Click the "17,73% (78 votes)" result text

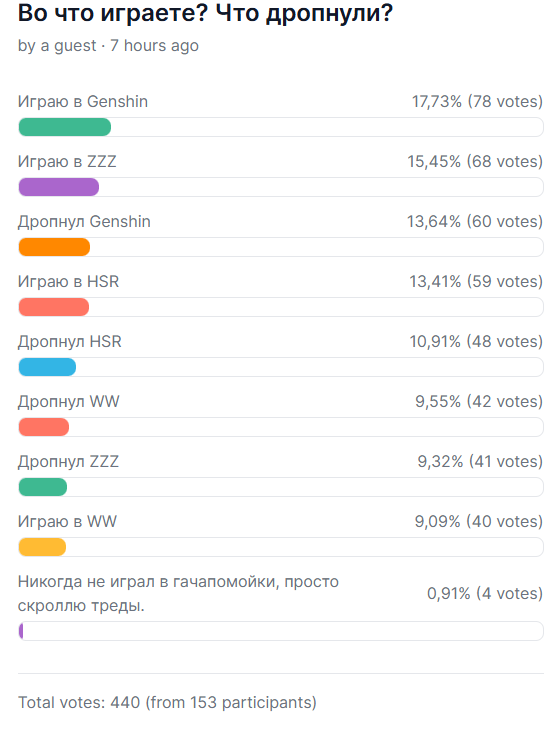click(x=477, y=102)
